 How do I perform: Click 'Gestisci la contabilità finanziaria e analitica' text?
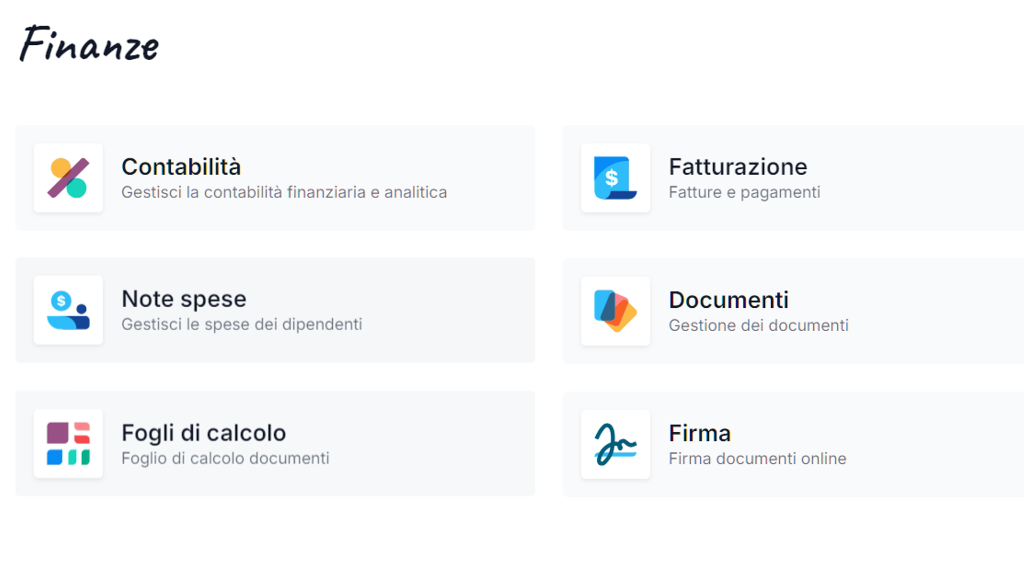click(x=284, y=193)
